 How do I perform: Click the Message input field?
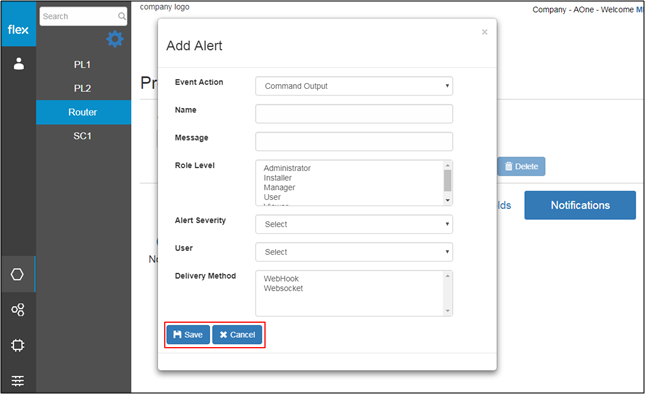pyautogui.click(x=354, y=141)
